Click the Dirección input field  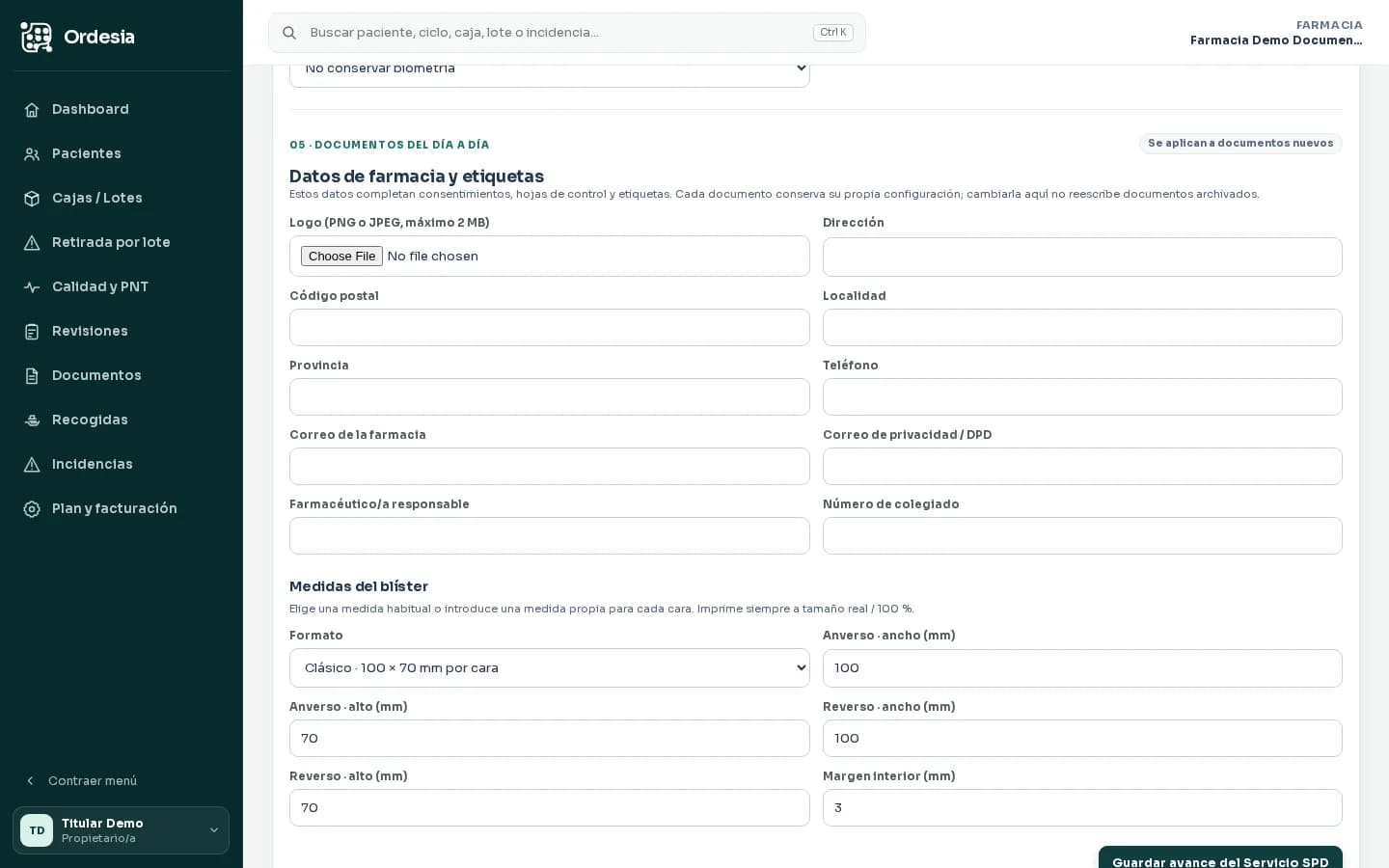pos(1082,258)
